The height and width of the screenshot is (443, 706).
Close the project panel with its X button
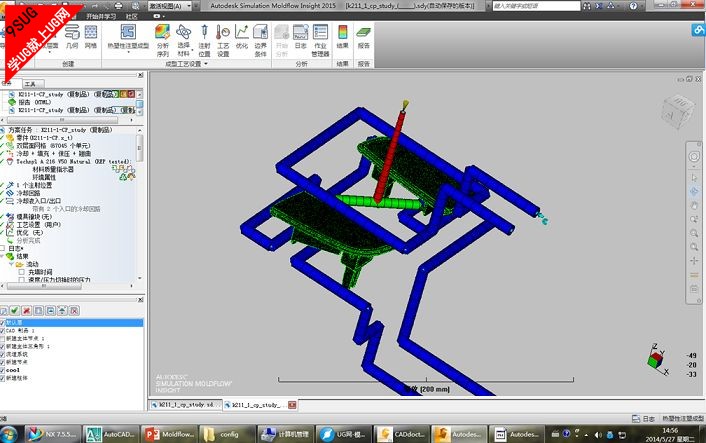pyautogui.click(x=140, y=75)
